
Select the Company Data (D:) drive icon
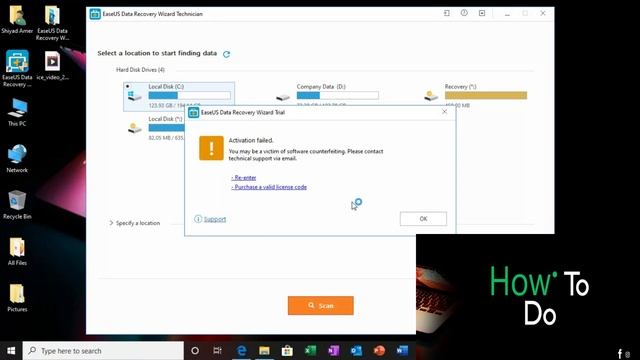coord(282,97)
